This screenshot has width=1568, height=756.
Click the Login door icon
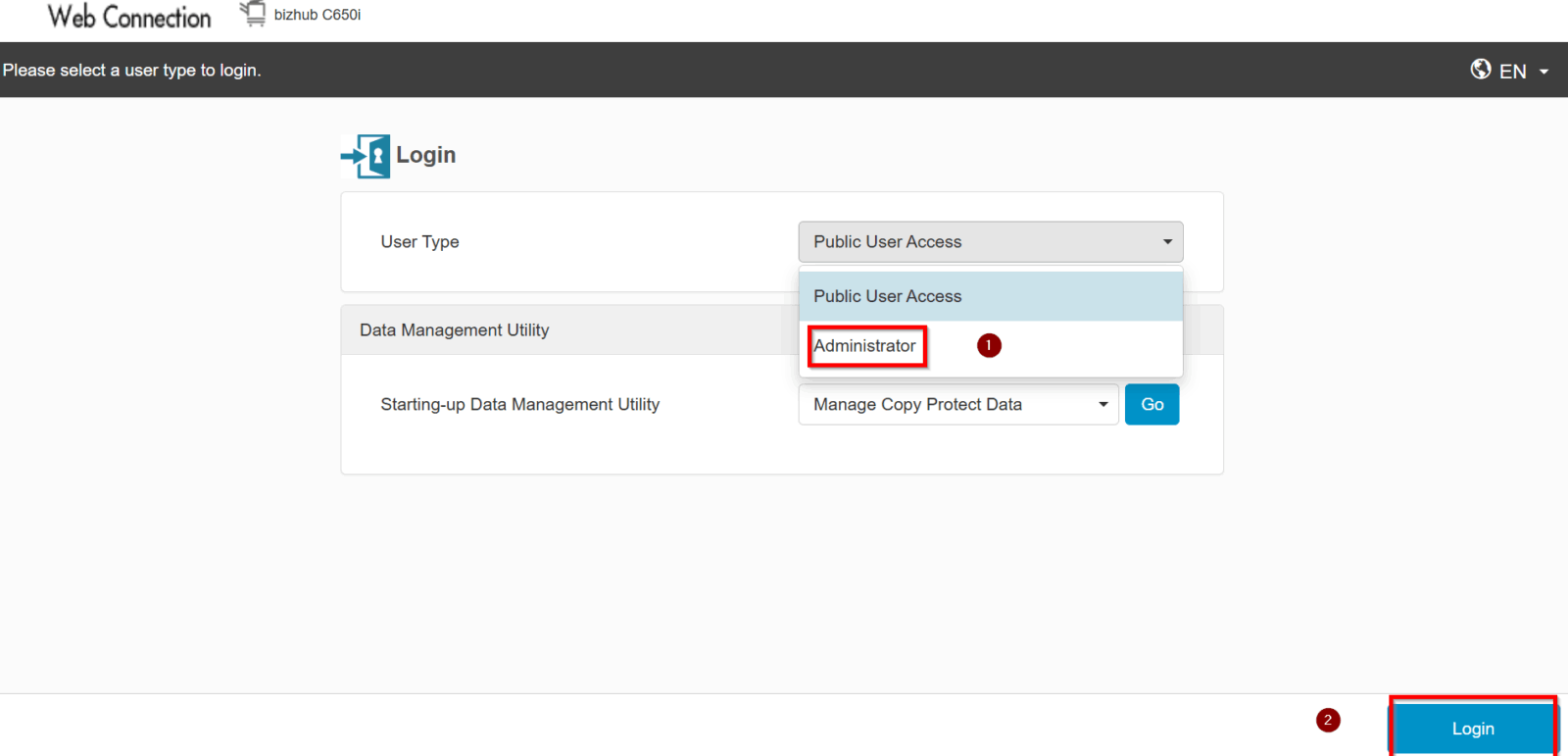pyautogui.click(x=366, y=156)
